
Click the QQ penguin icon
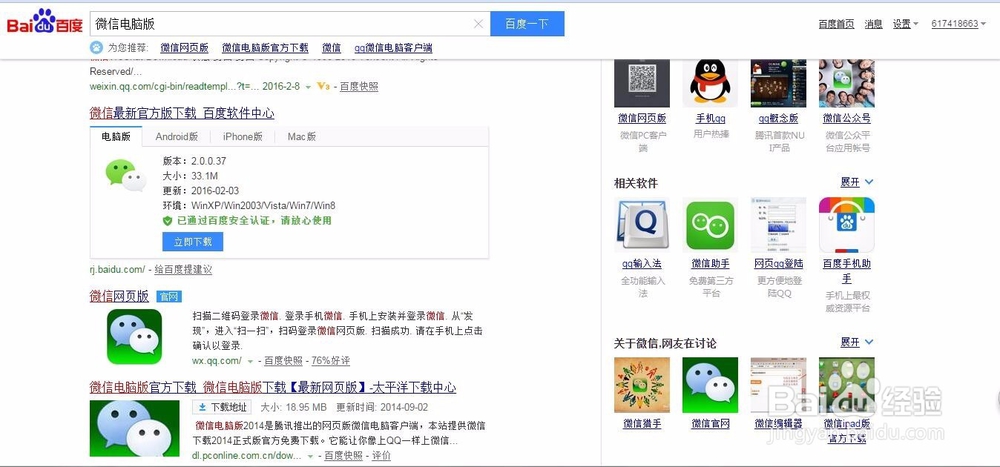pyautogui.click(x=710, y=83)
